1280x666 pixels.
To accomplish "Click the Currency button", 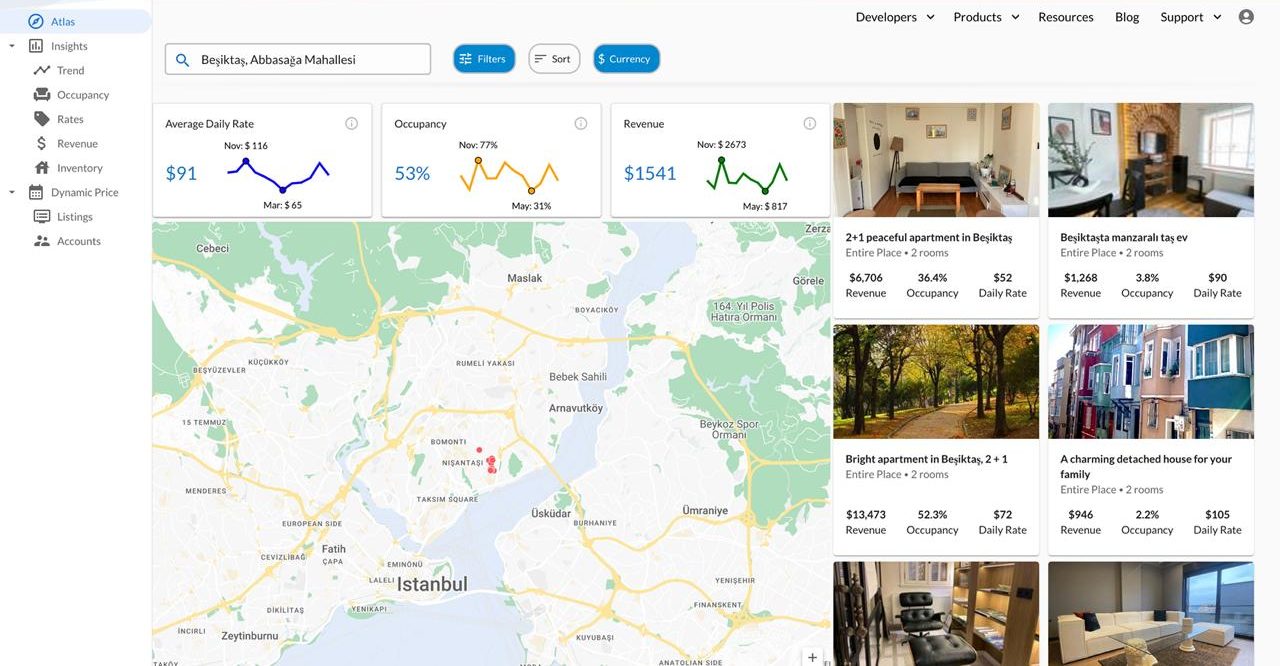I will tap(626, 58).
